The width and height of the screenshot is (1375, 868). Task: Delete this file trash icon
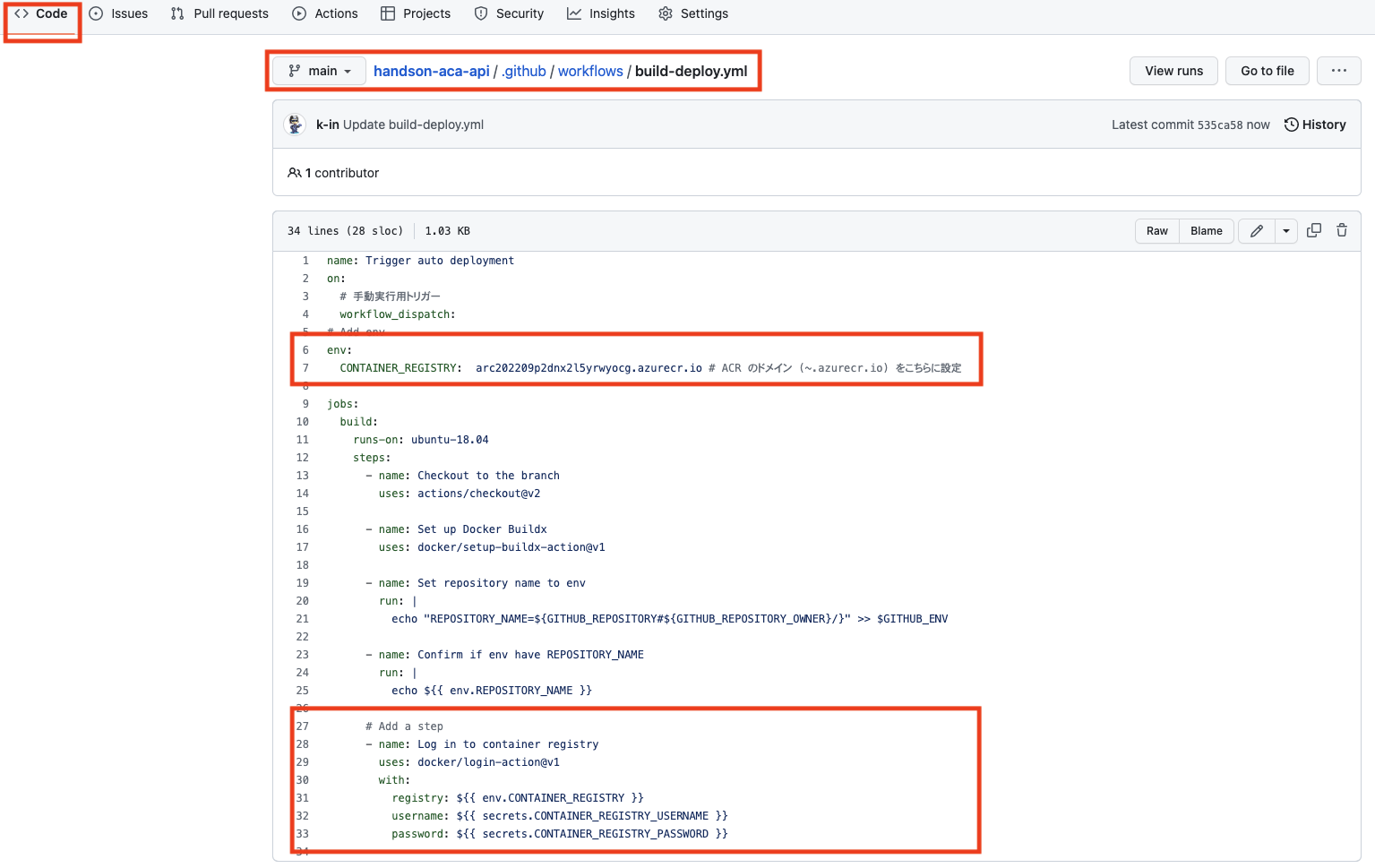(1342, 230)
